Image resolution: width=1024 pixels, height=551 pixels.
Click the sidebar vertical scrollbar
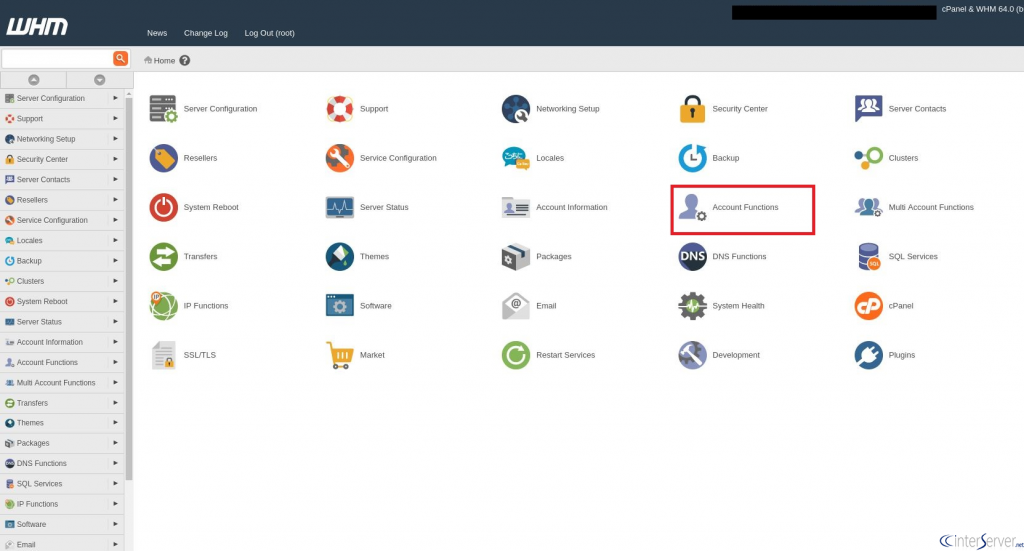129,287
